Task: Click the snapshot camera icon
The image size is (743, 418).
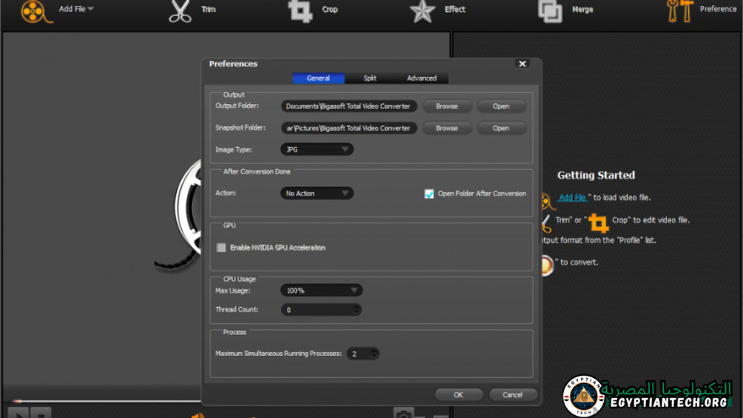Action: (x=404, y=413)
